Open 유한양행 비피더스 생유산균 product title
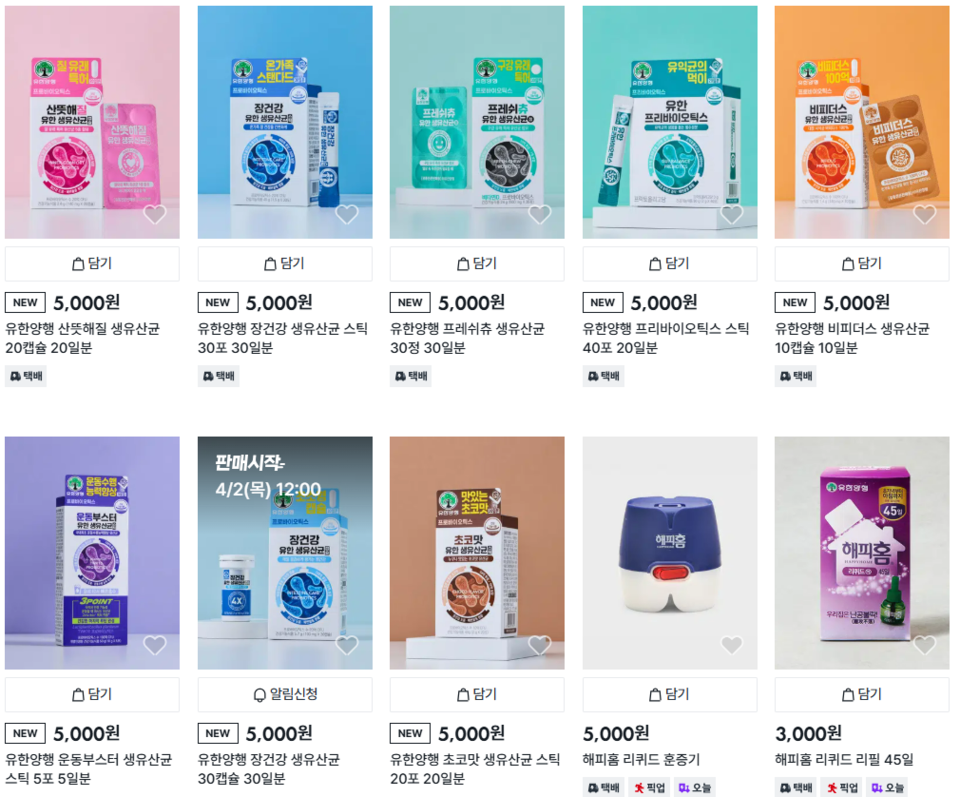This screenshot has height=797, width=960. point(852,338)
